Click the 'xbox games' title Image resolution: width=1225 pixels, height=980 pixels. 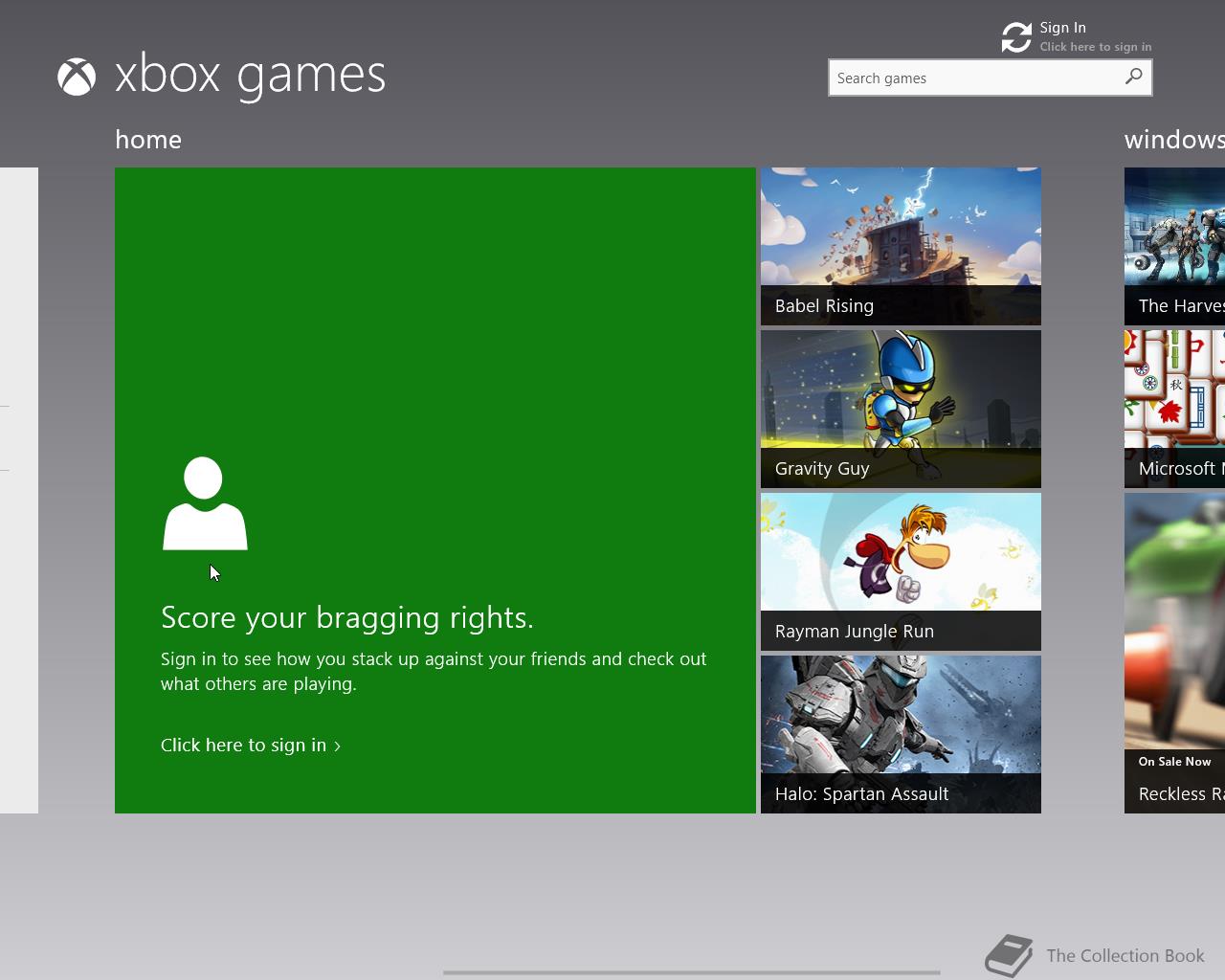click(x=250, y=75)
